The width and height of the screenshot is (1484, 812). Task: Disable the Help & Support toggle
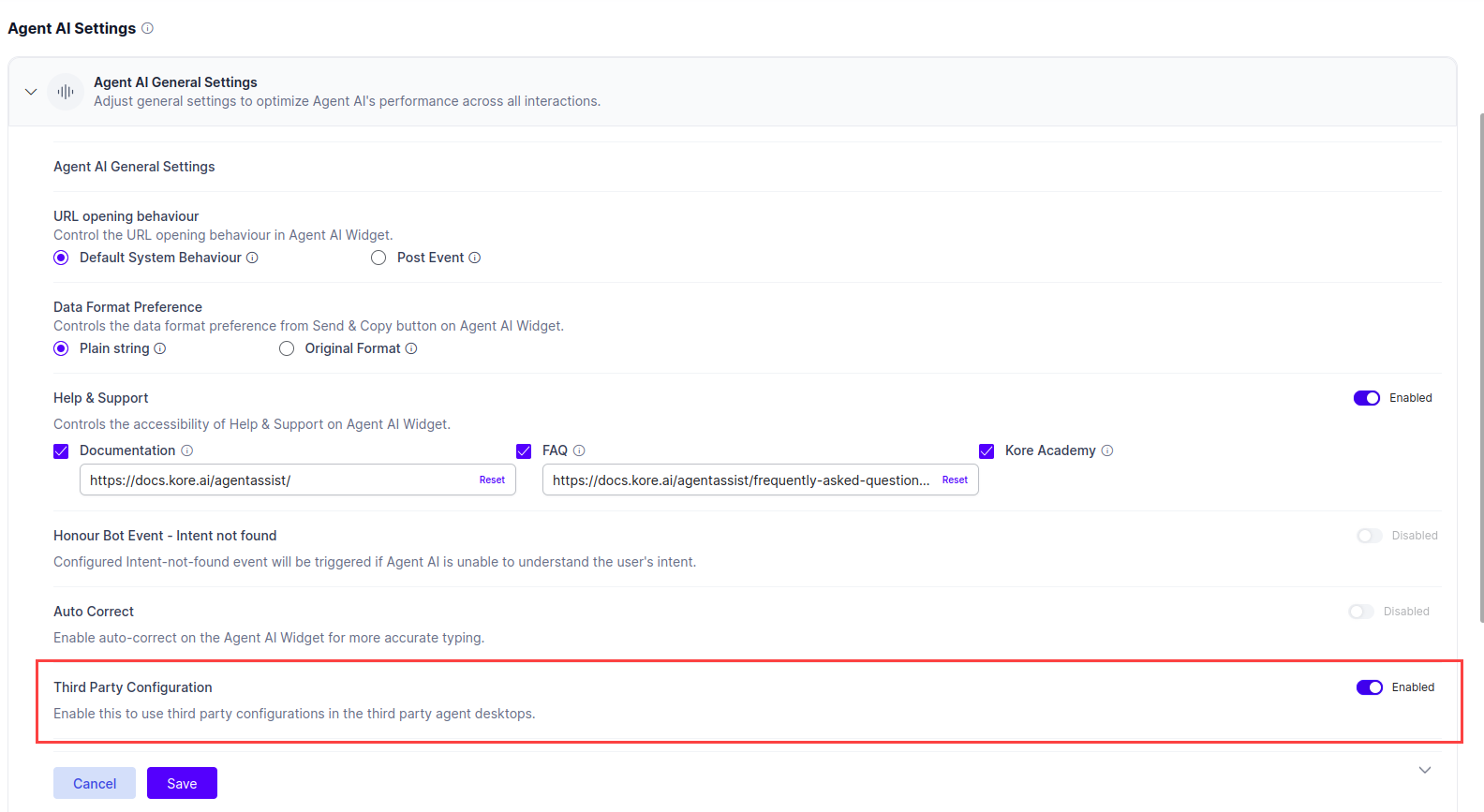point(1366,398)
